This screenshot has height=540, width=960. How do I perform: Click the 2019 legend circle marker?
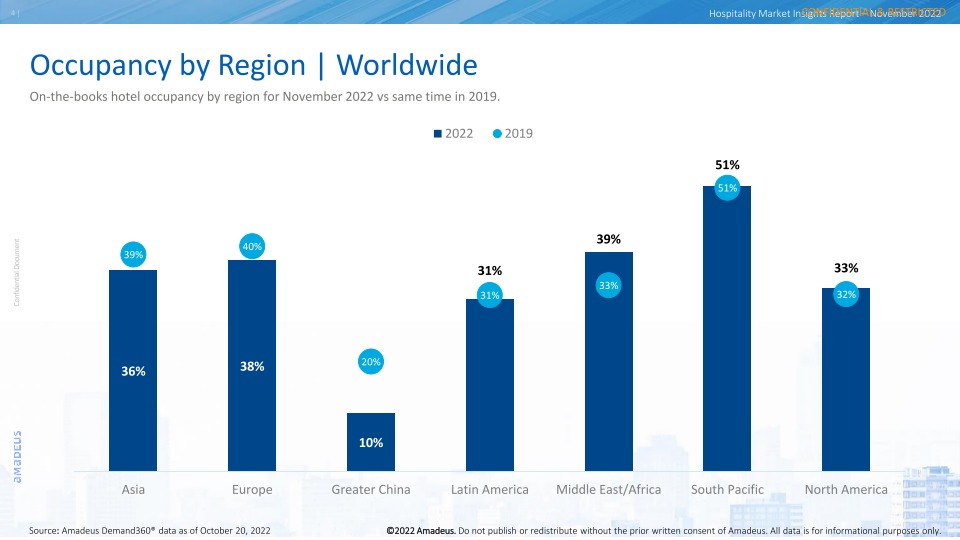497,133
